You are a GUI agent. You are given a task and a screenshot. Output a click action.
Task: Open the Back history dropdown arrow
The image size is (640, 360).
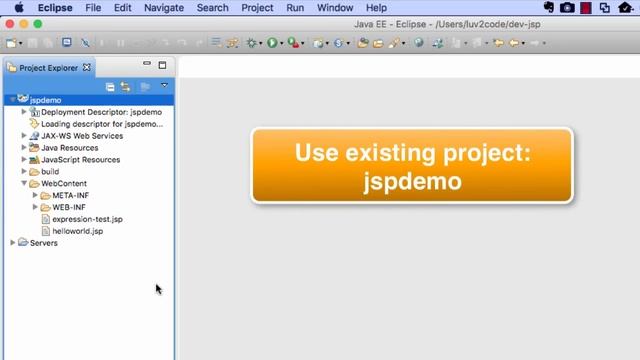[523, 43]
